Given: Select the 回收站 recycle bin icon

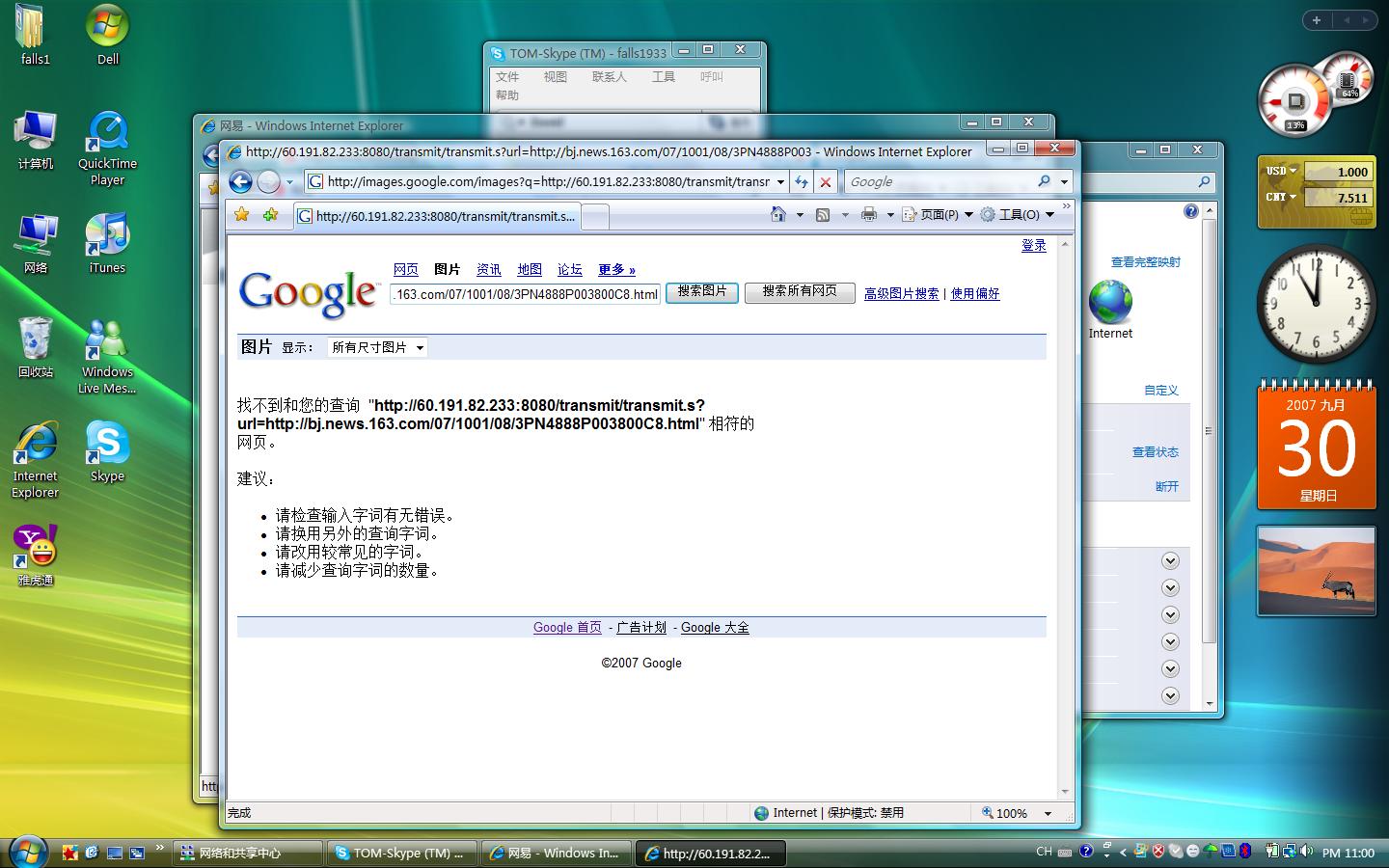Looking at the screenshot, I should 36,347.
